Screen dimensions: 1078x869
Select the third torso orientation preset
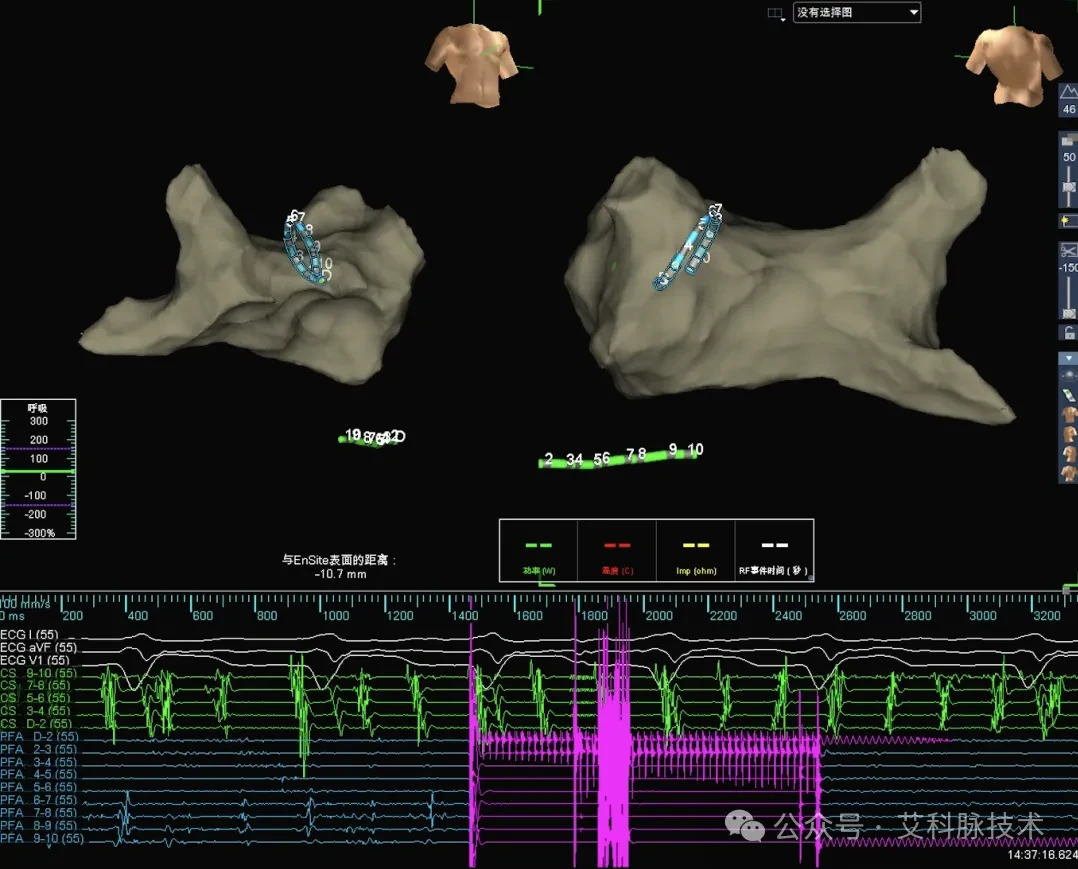tap(1069, 454)
